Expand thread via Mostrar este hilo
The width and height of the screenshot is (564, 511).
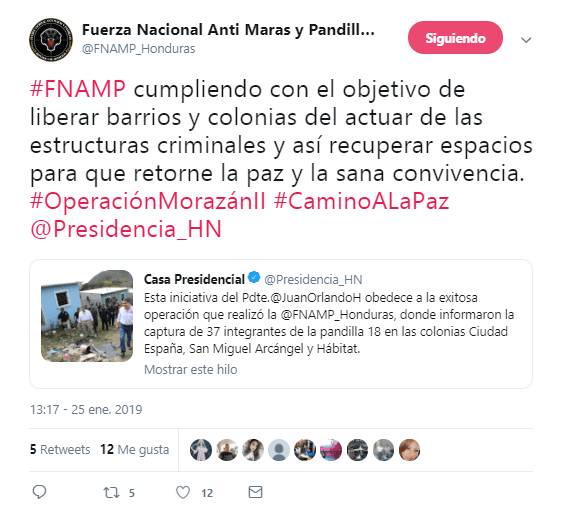tap(191, 369)
